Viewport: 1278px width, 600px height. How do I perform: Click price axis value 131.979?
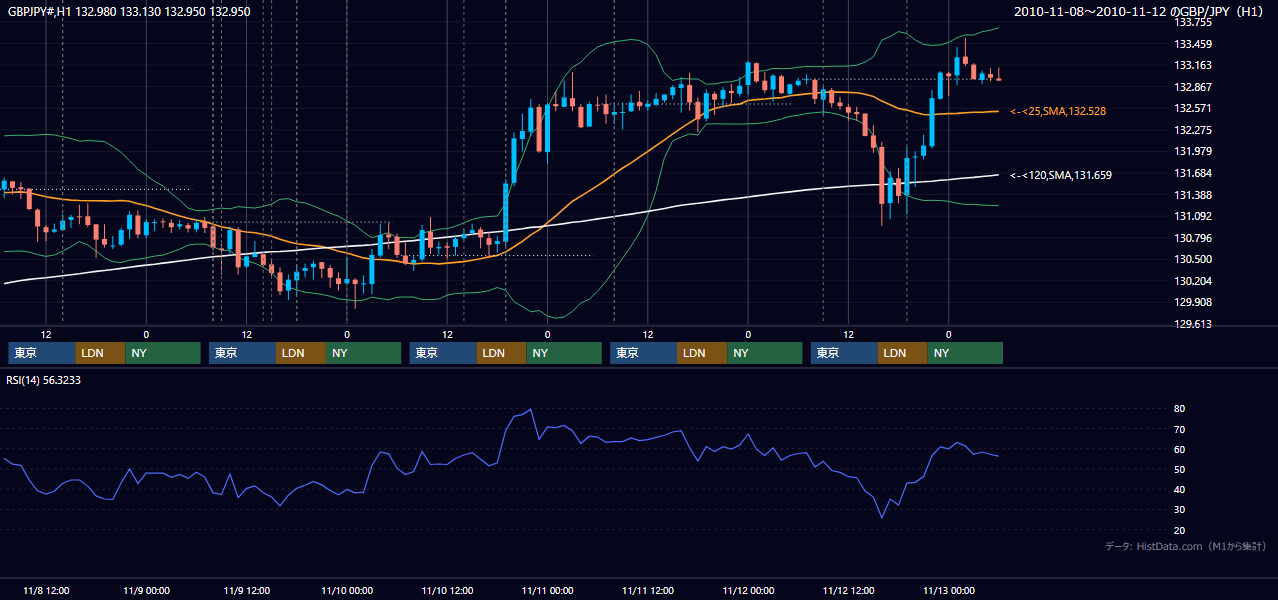(1195, 151)
